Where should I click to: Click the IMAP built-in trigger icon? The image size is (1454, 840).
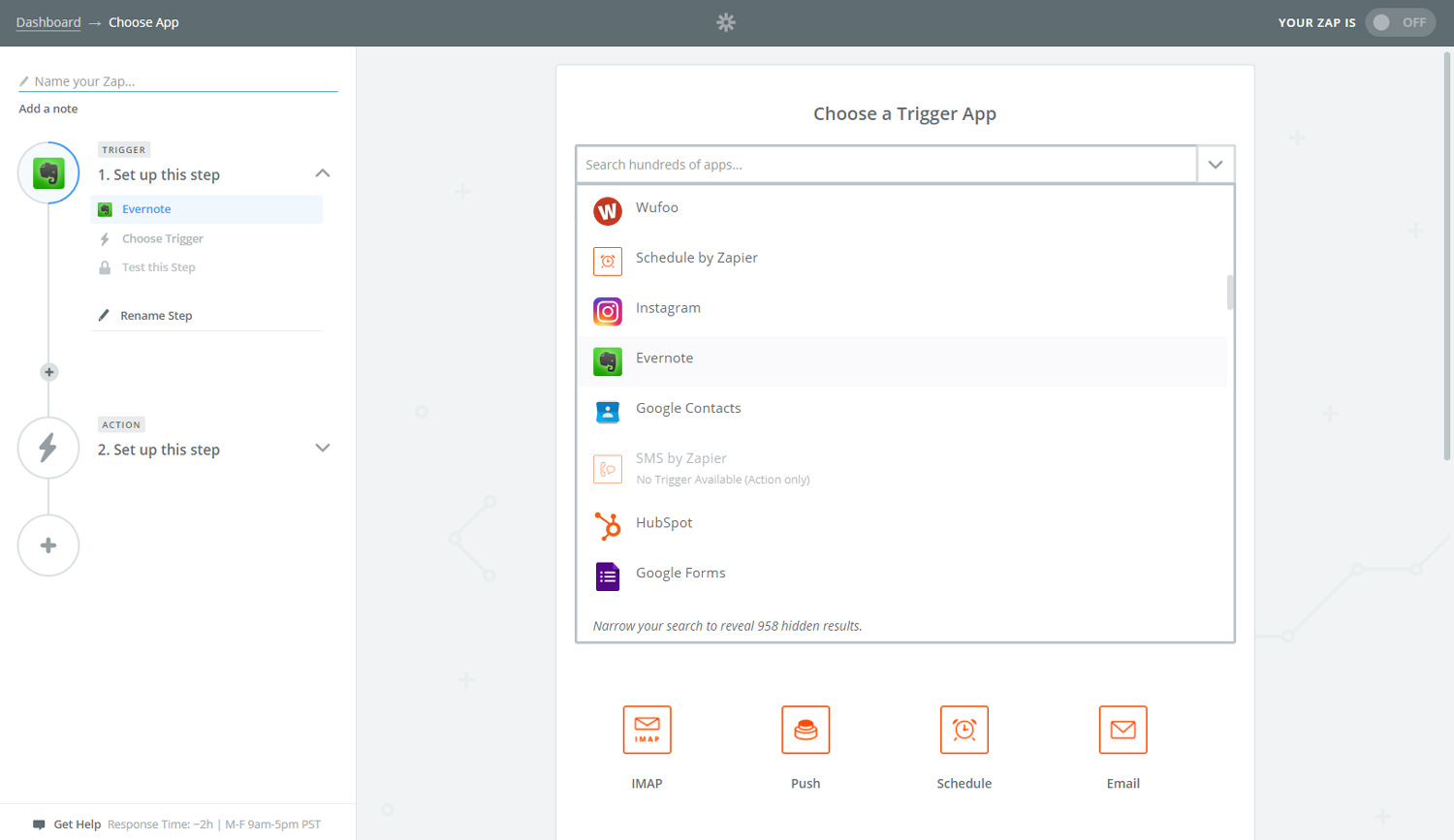[x=647, y=730]
